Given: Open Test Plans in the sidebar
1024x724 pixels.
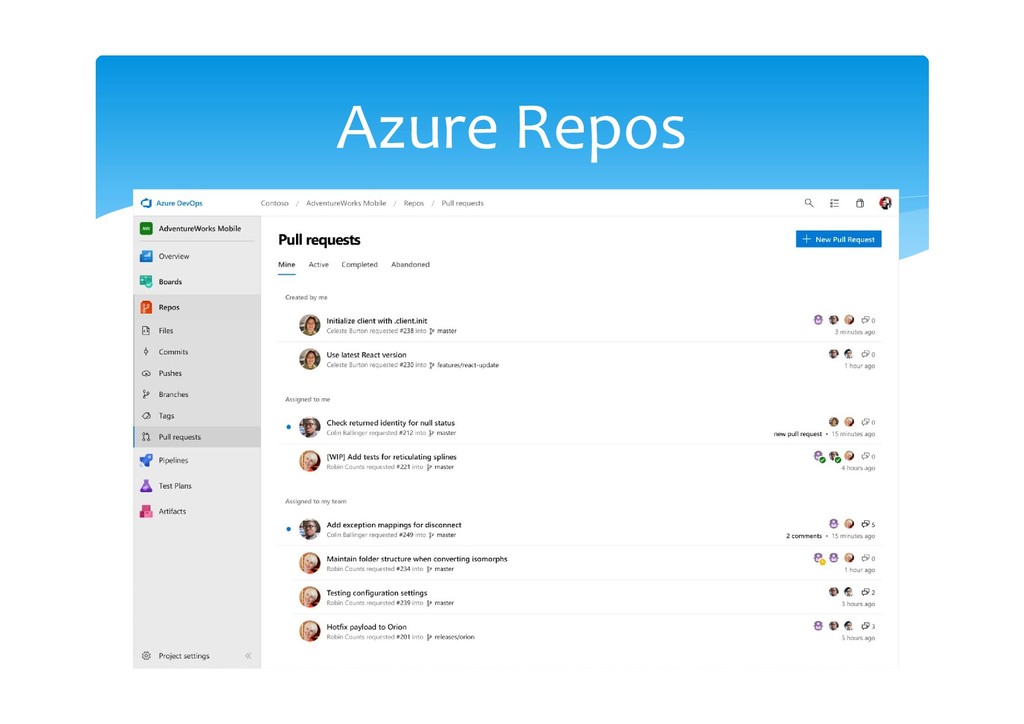Looking at the screenshot, I should [197, 486].
